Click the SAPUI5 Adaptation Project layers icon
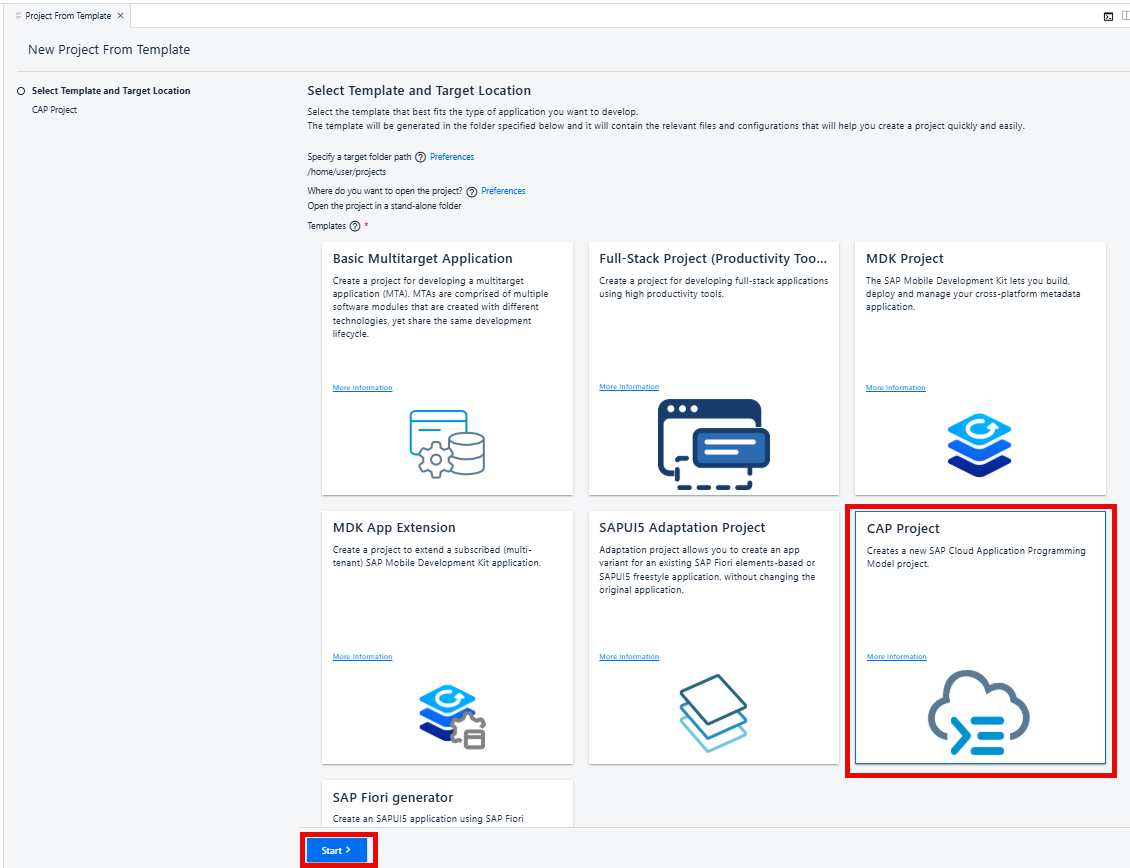The width and height of the screenshot is (1130, 868). (713, 713)
